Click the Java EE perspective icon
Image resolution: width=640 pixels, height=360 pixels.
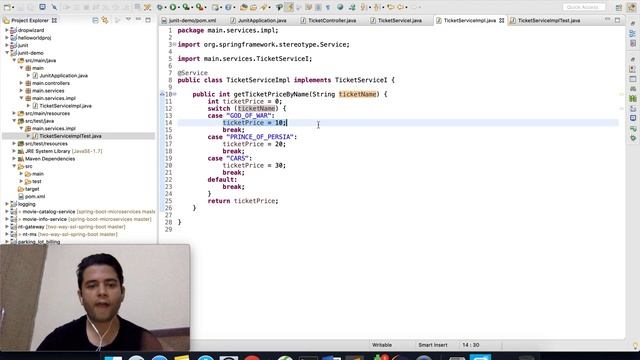632,7
